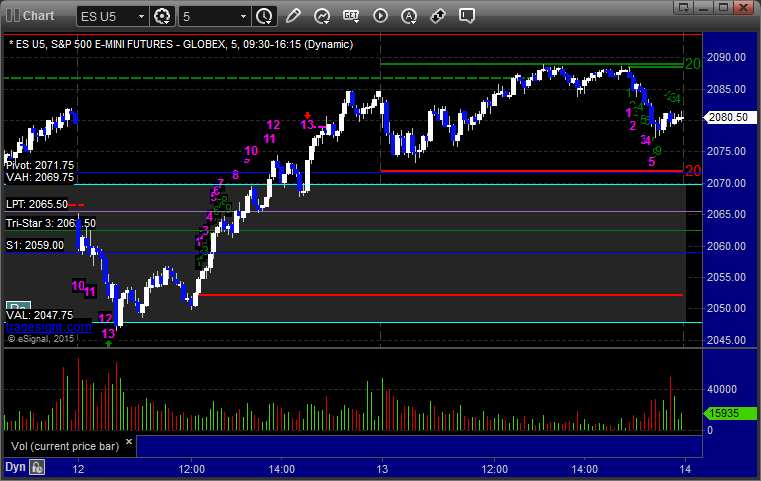The image size is (761, 481).
Task: Click the Pivot: 2071.75 label
Action: (40, 165)
